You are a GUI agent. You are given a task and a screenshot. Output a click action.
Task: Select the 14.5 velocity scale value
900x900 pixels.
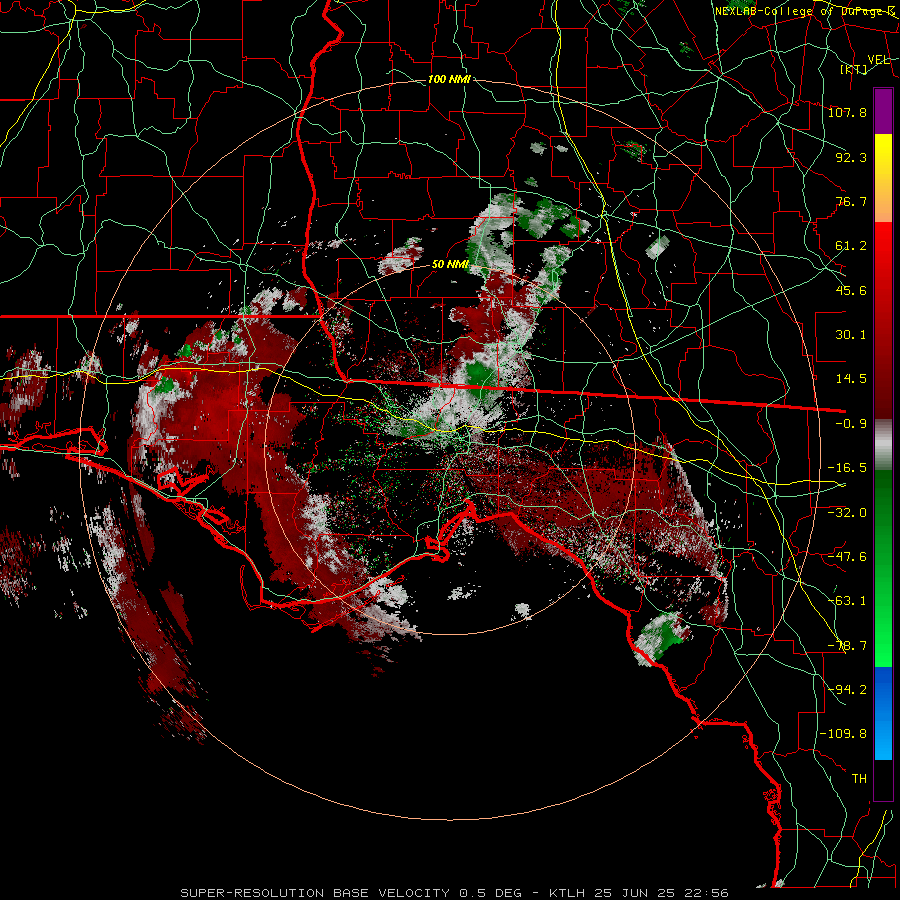[x=851, y=379]
